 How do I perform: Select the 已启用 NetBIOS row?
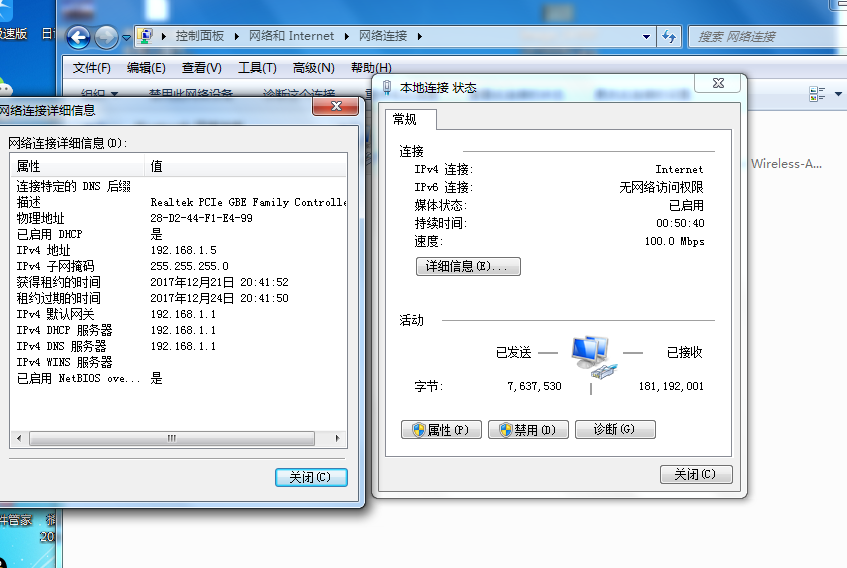pos(179,378)
